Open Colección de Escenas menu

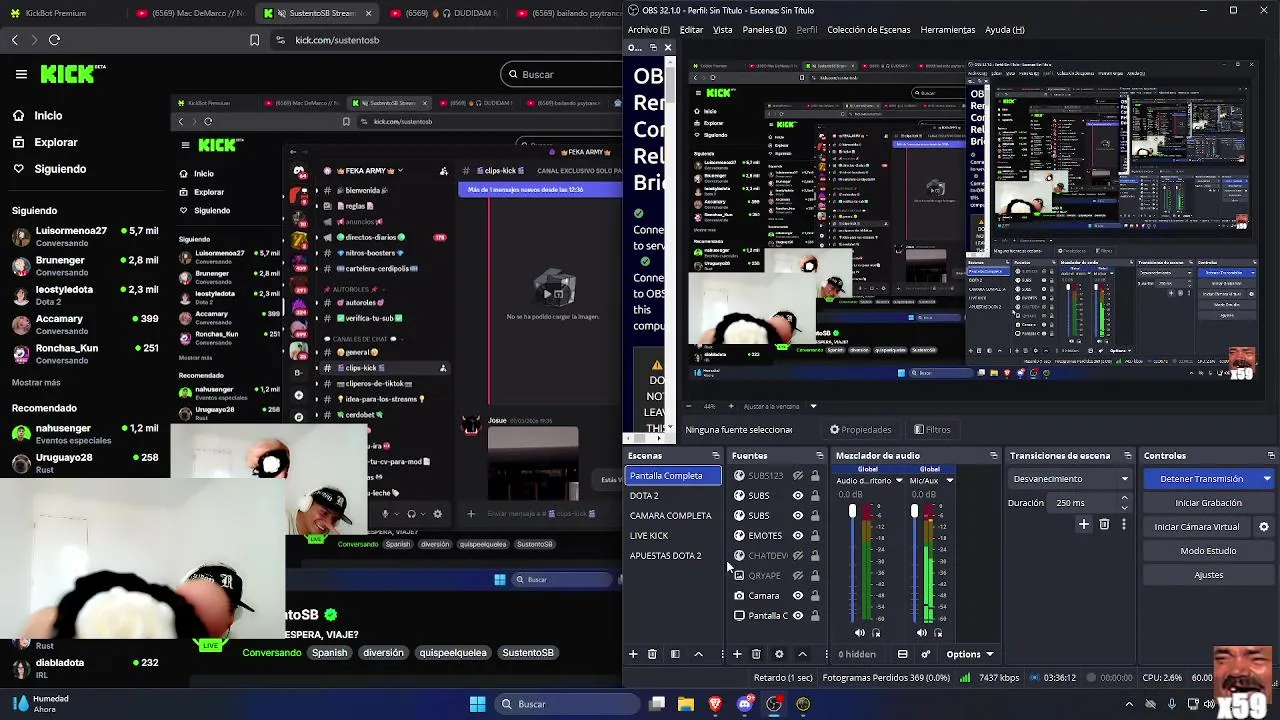point(868,30)
